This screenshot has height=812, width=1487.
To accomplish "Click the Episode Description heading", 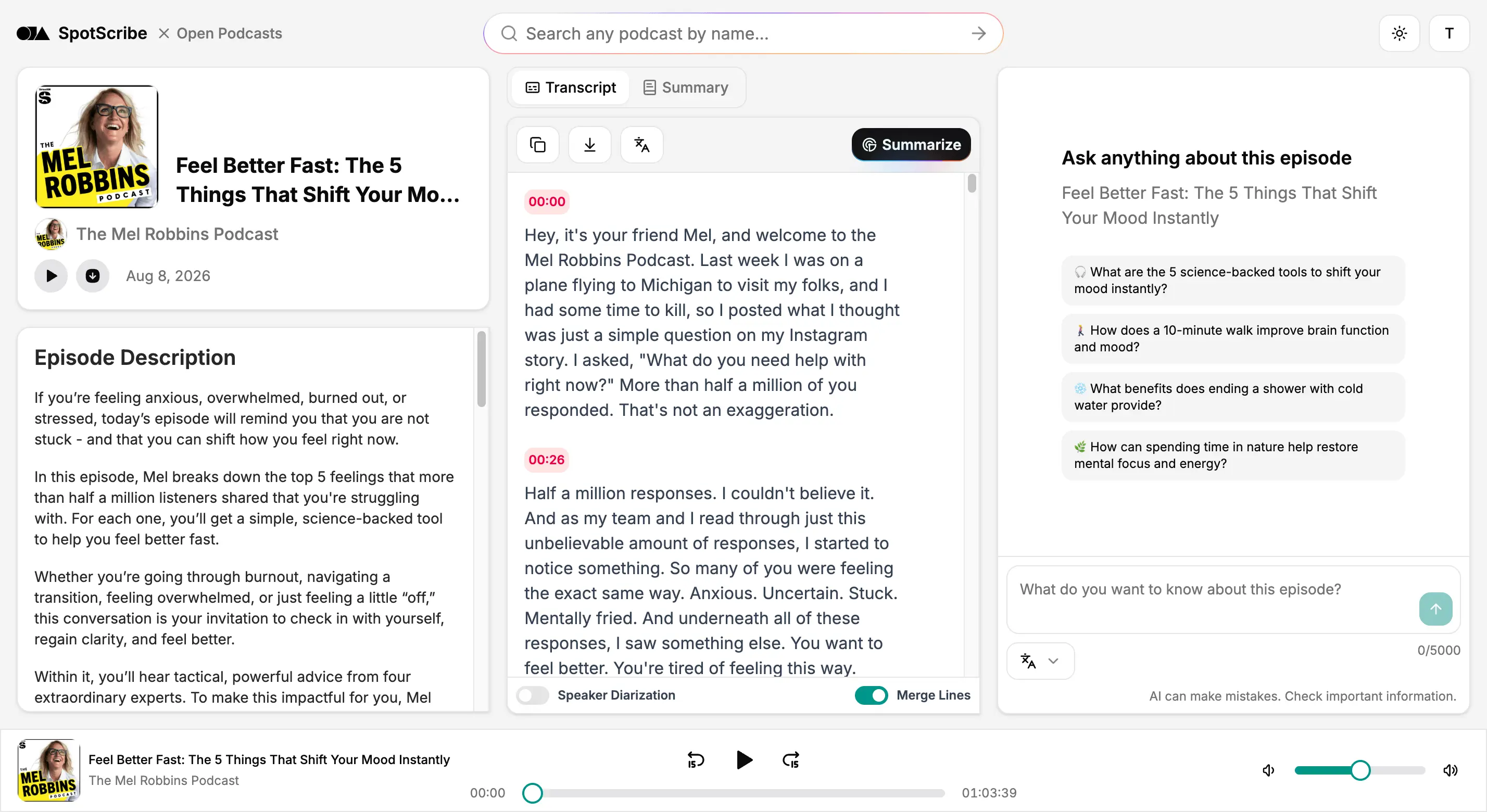I will [x=135, y=357].
